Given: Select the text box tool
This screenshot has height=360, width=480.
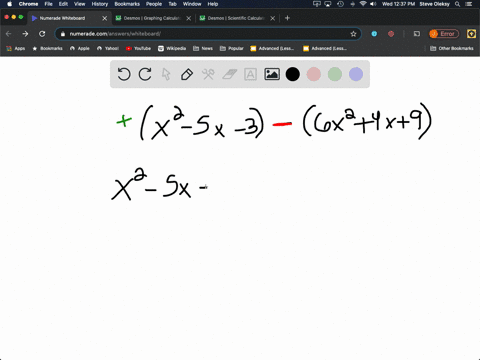Looking at the screenshot, I should click(x=250, y=74).
